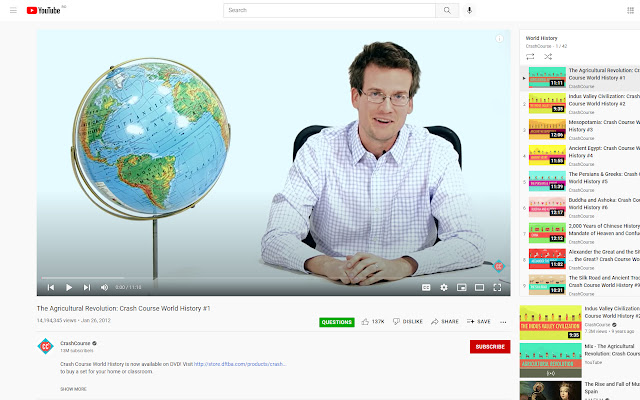The height and width of the screenshot is (400, 640).
Task: Click the search magnifier button
Action: 447,10
